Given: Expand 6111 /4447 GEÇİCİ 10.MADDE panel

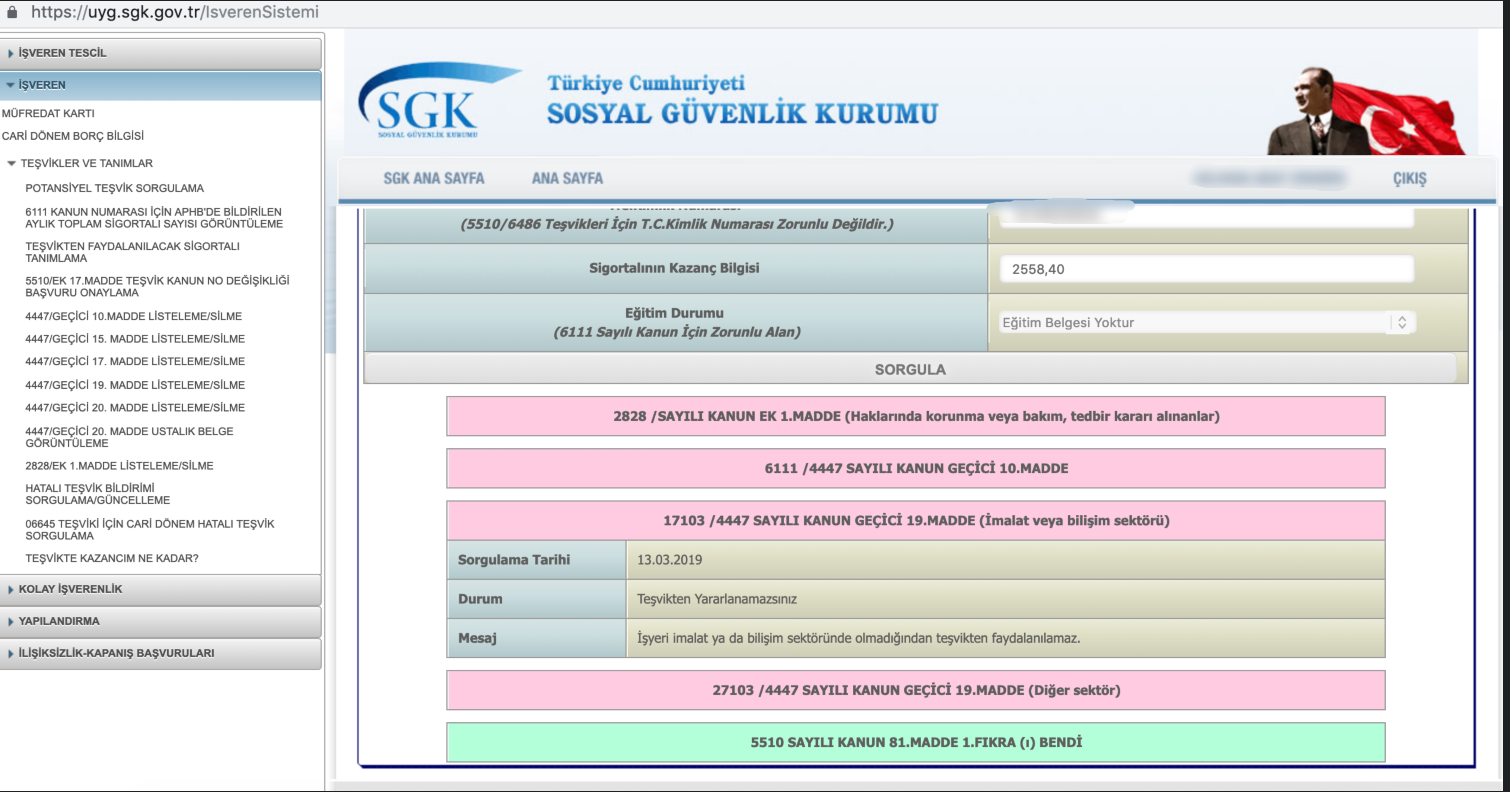Looking at the screenshot, I should pos(916,468).
